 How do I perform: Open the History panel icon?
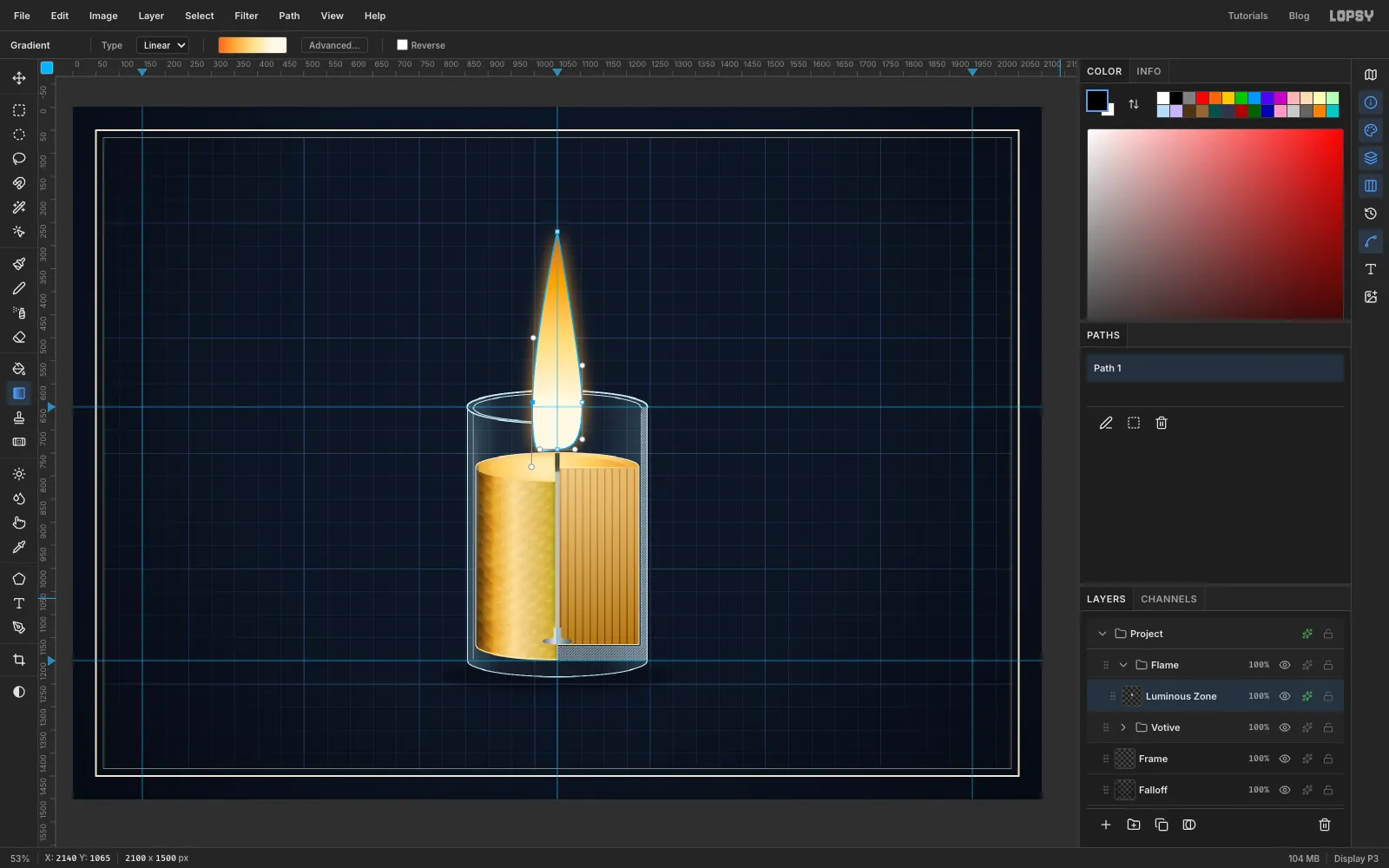1371,214
